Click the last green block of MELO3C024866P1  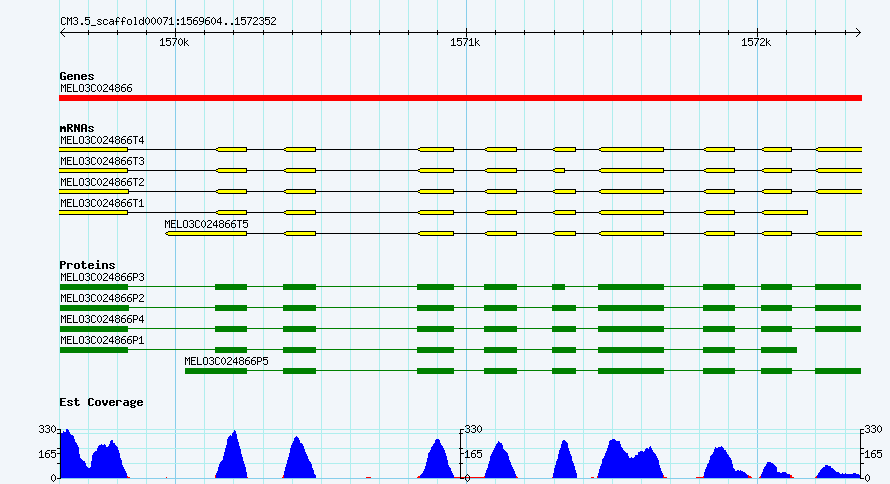(x=779, y=350)
